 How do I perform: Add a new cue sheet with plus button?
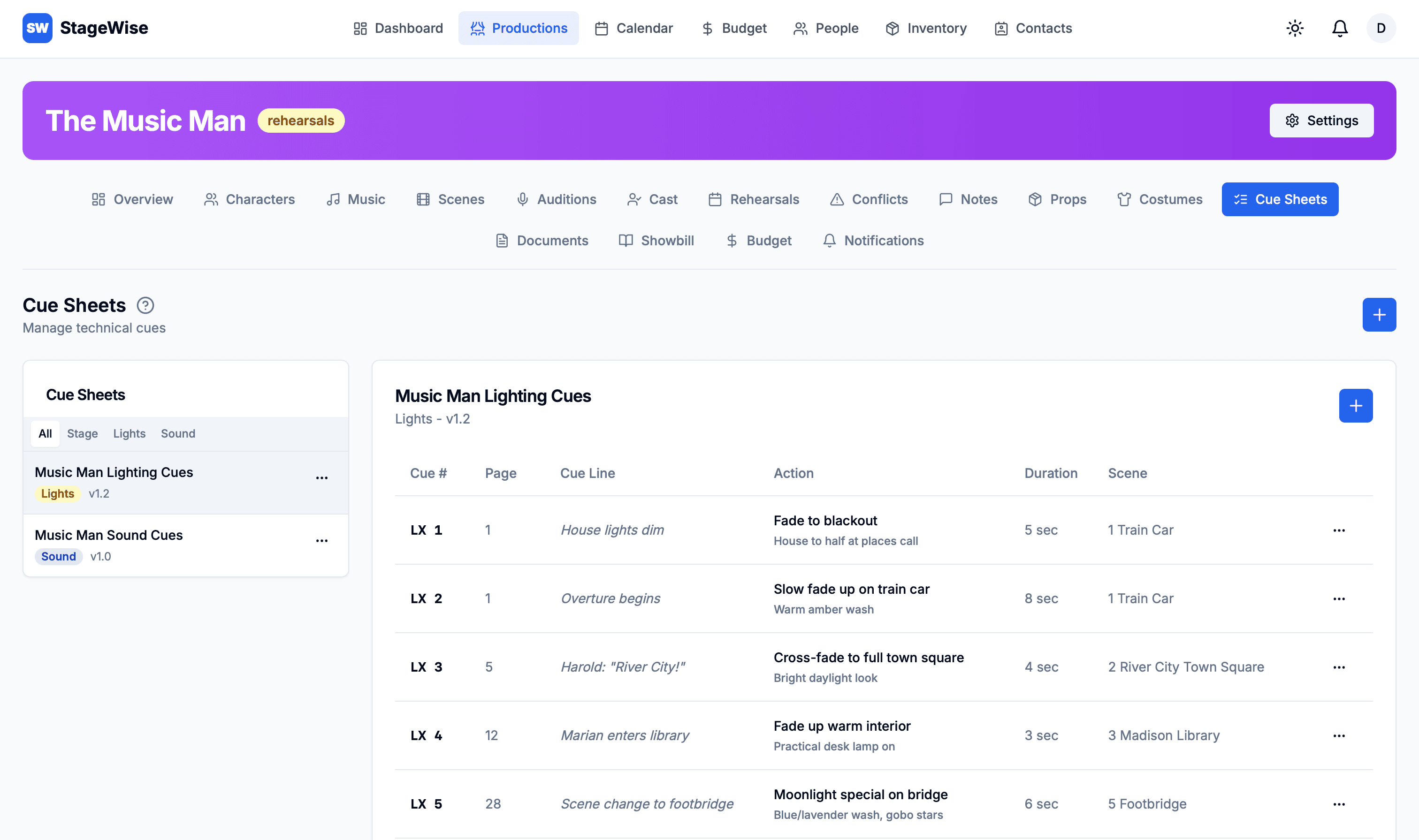coord(1379,315)
